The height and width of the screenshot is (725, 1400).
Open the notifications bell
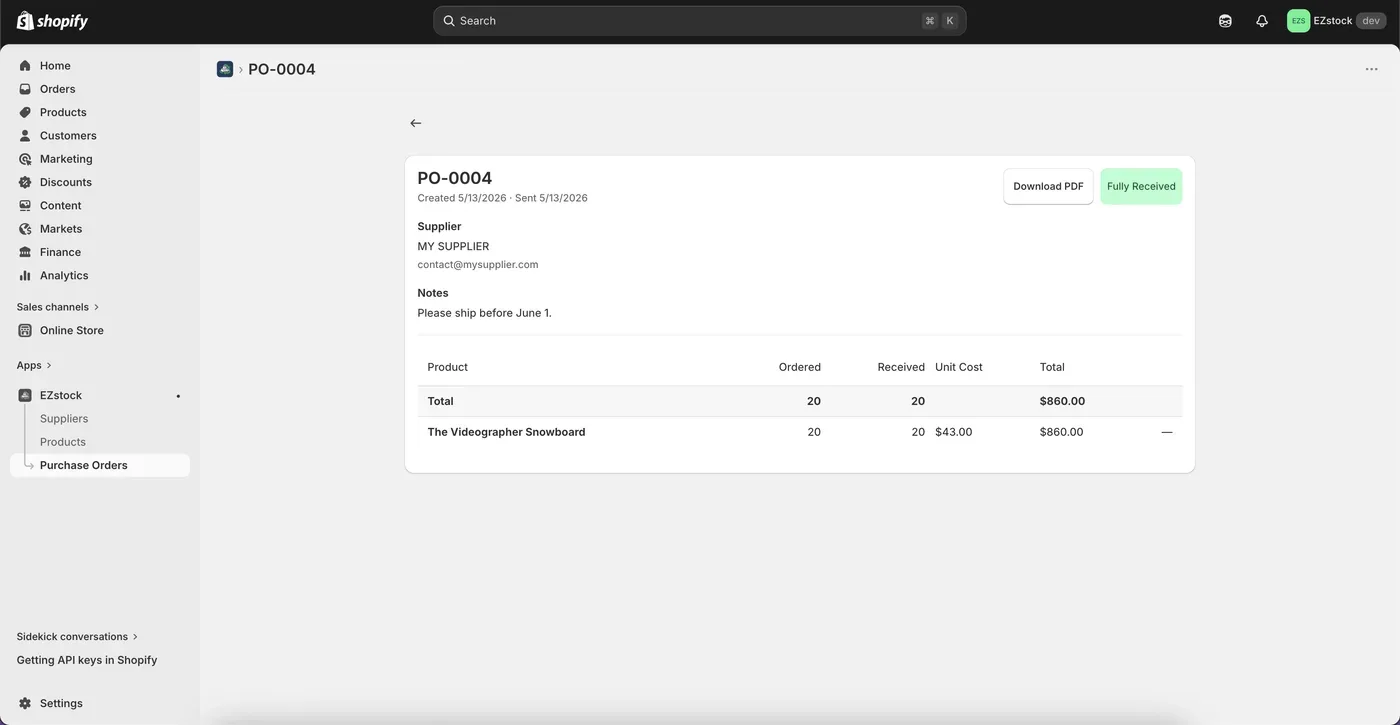(x=1262, y=21)
